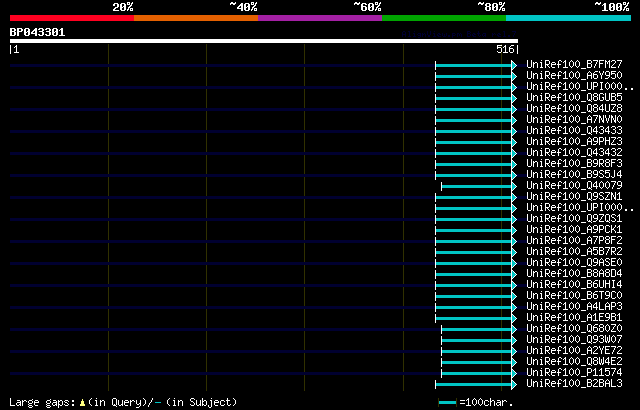
Task: Select the UniRef100_A2YE72 label
Action: 574,351
